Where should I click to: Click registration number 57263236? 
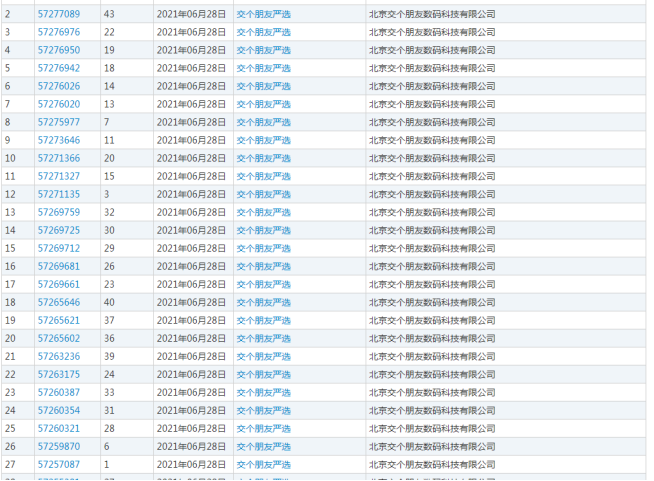point(58,356)
